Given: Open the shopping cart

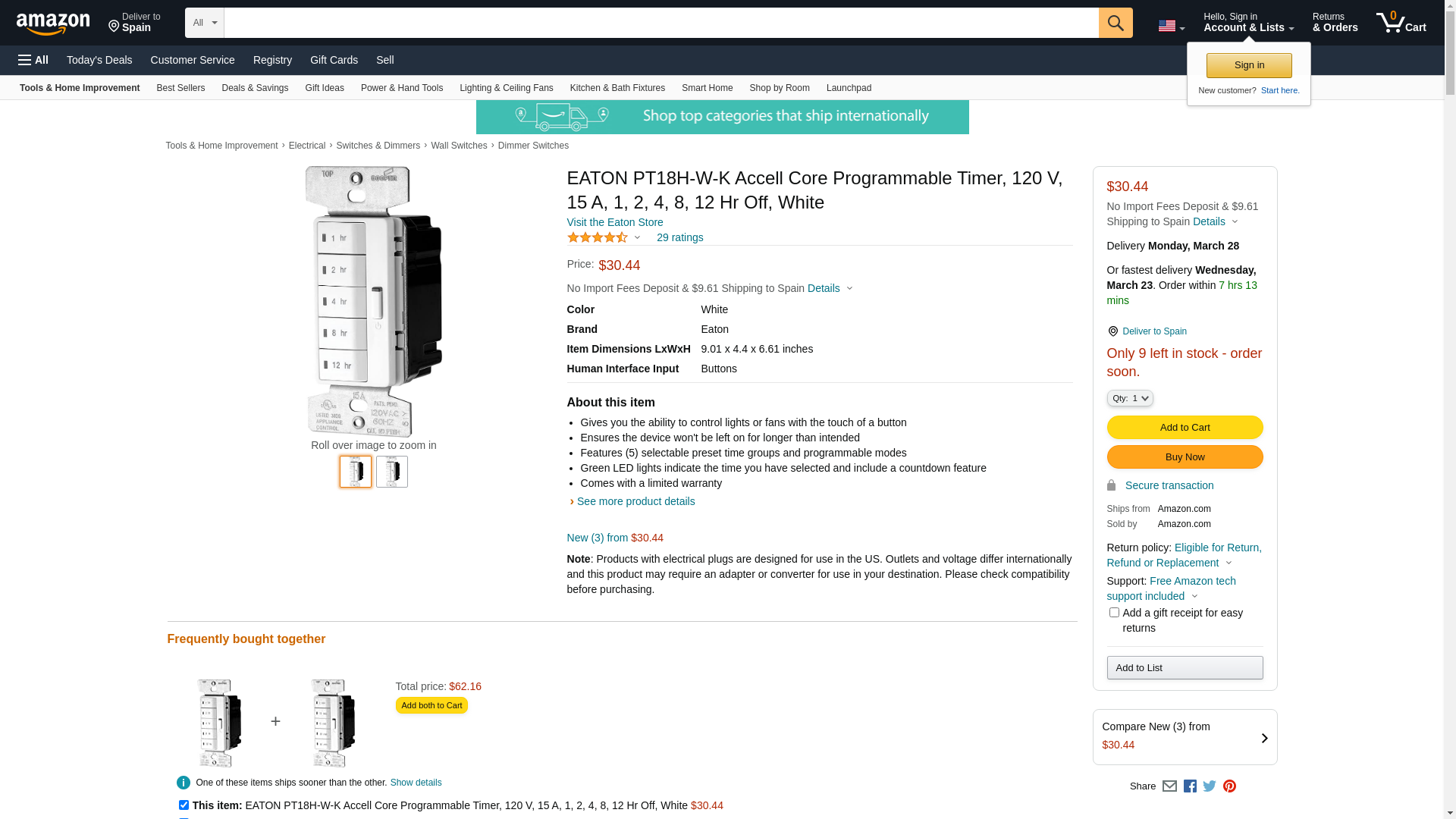Looking at the screenshot, I should point(1401,23).
